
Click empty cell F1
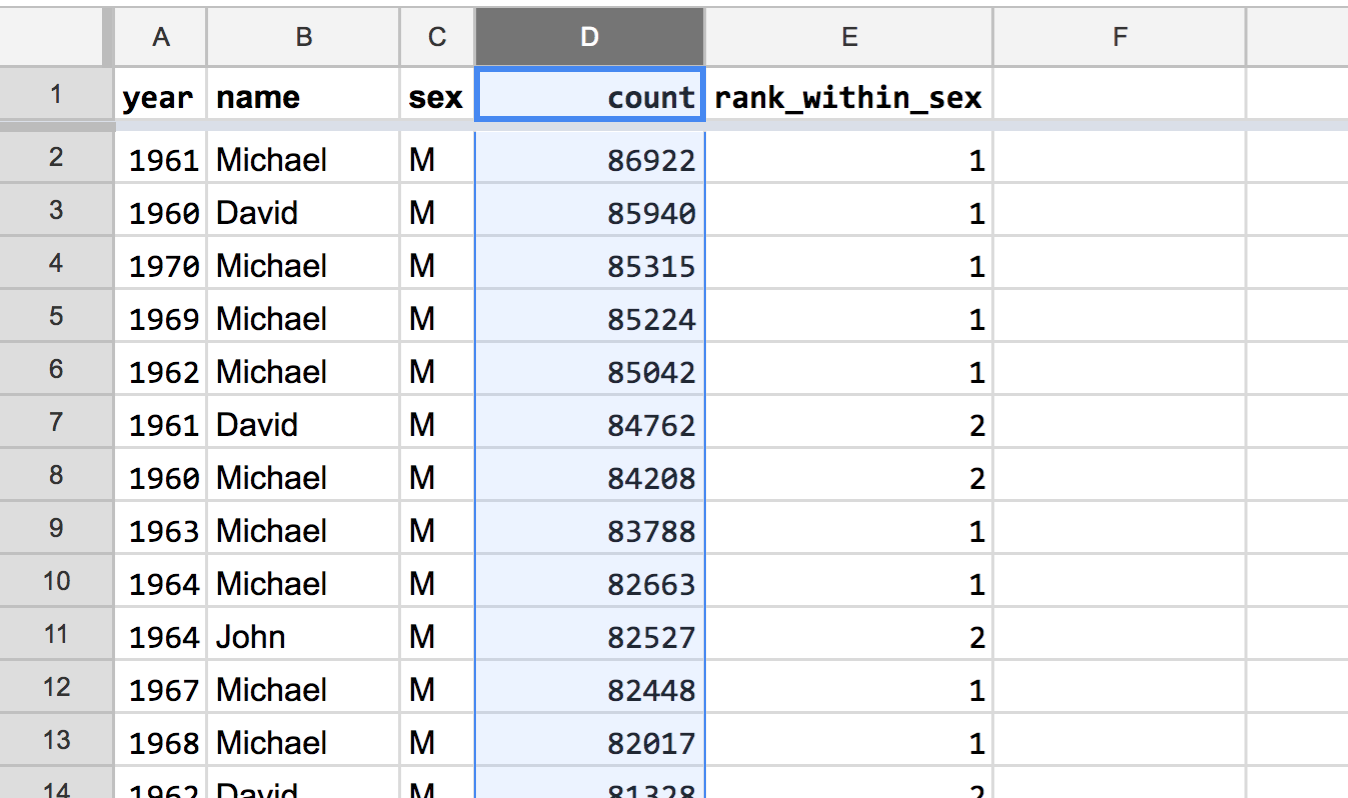[x=1119, y=97]
